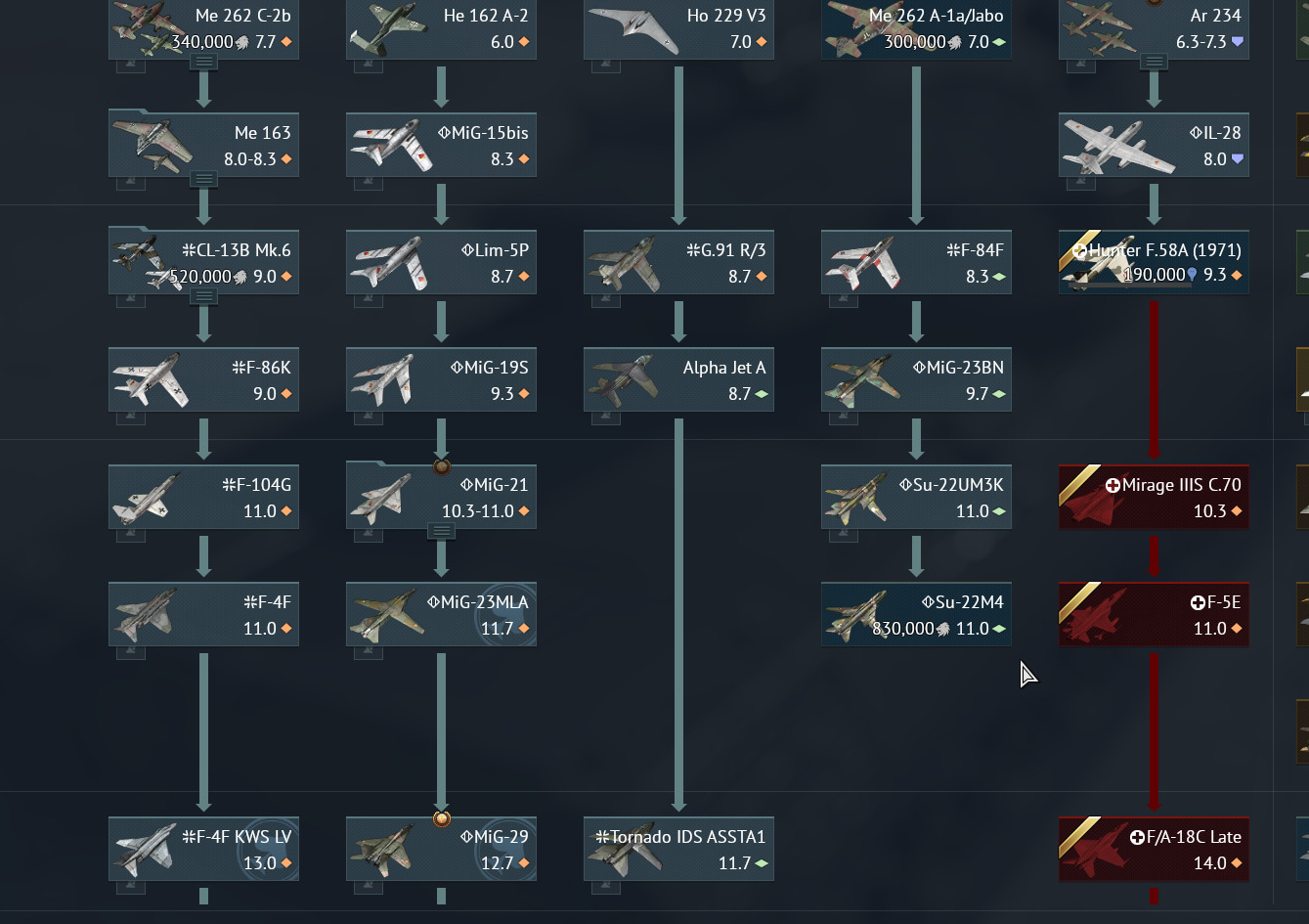The height and width of the screenshot is (924, 1309).
Task: Select the Hunter F.58A (1971) premium card
Action: click(x=1154, y=262)
